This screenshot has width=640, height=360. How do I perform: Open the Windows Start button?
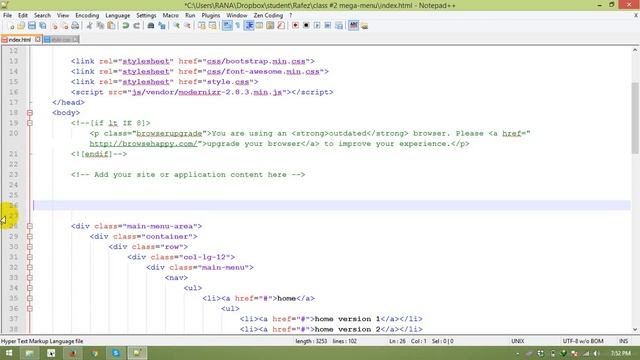9,353
